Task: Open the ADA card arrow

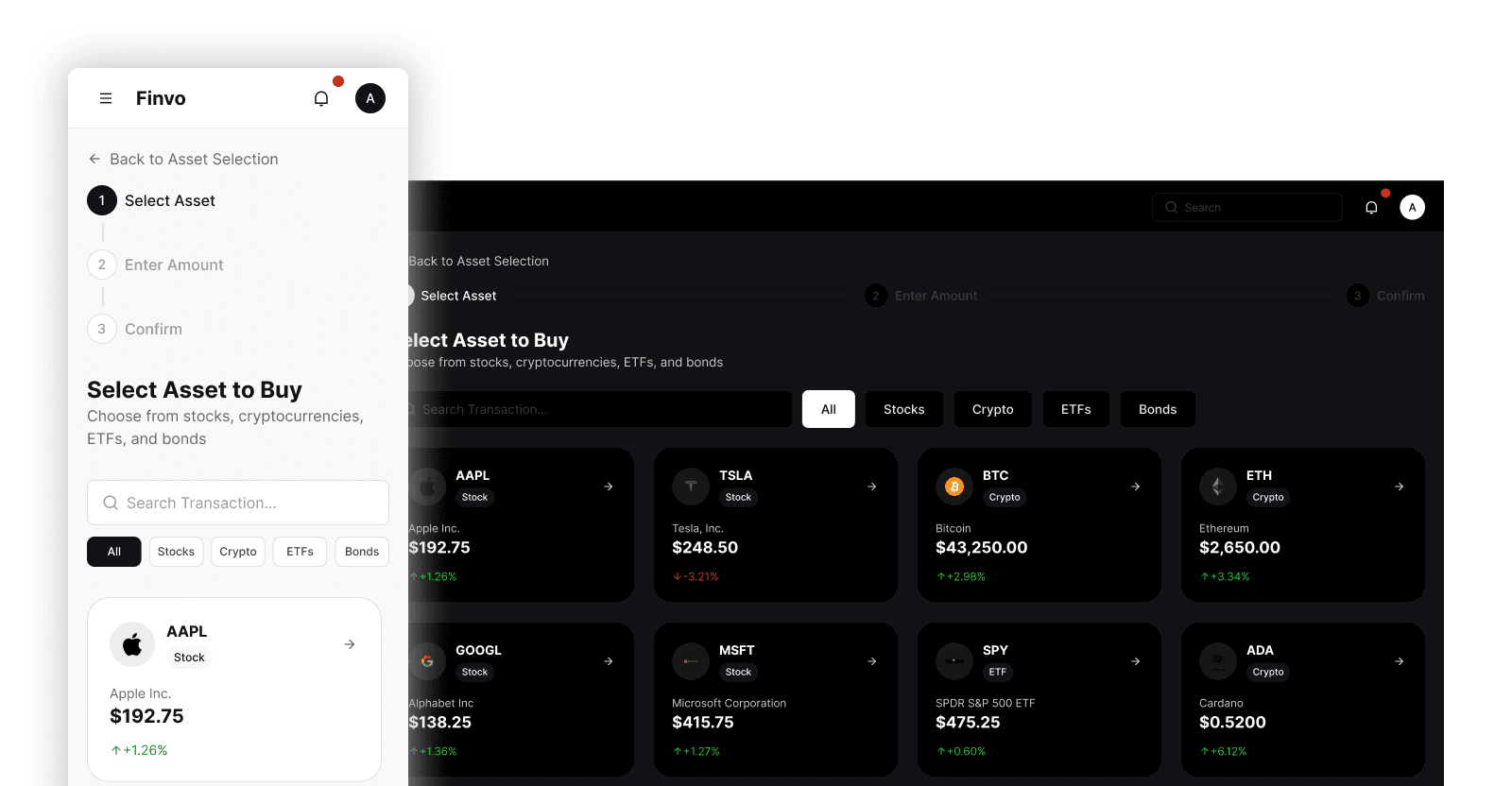Action: pos(1400,661)
